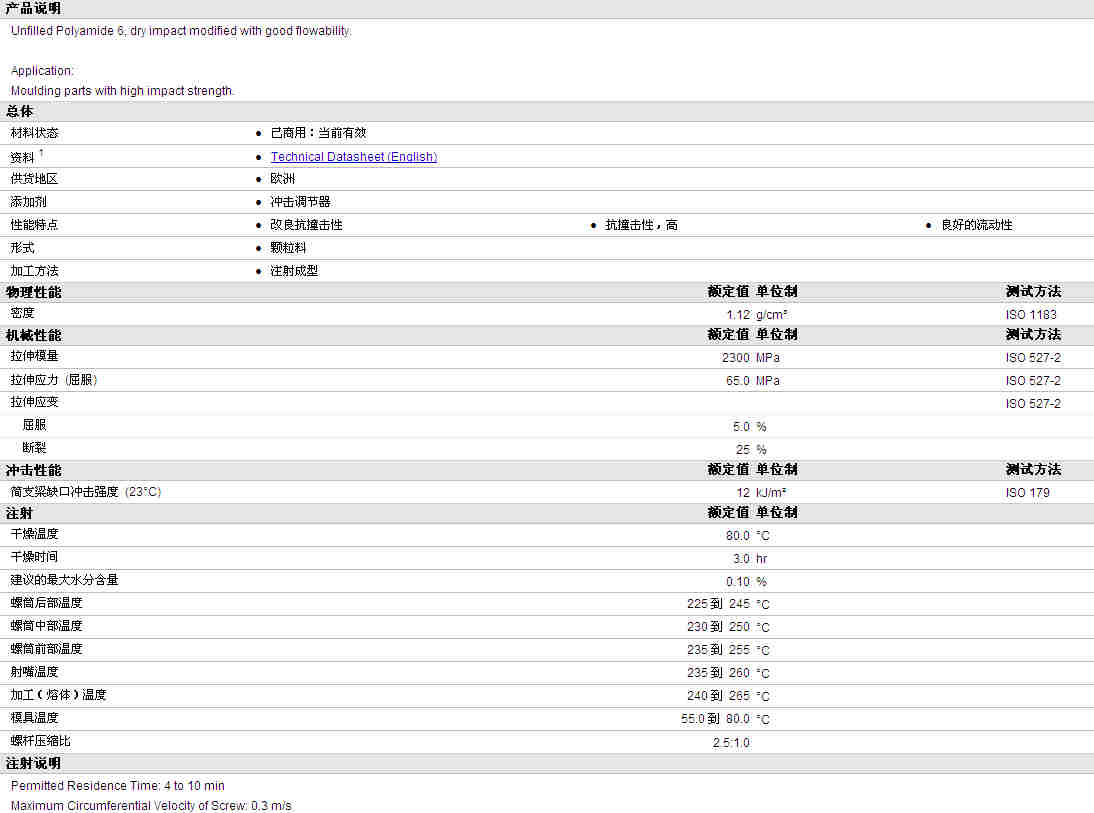Click the drying time value 3.0
Screen dimensions: 1094x813
pyautogui.click(x=742, y=558)
